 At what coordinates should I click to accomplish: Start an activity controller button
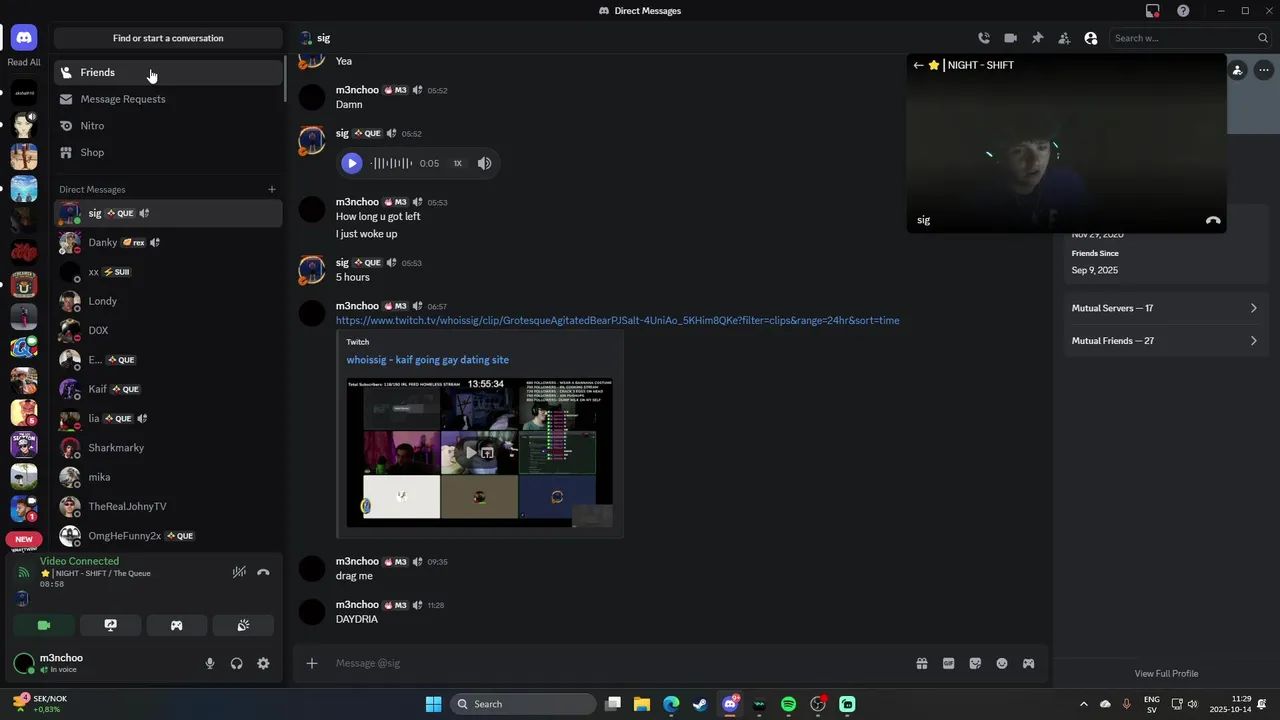pyautogui.click(x=176, y=625)
